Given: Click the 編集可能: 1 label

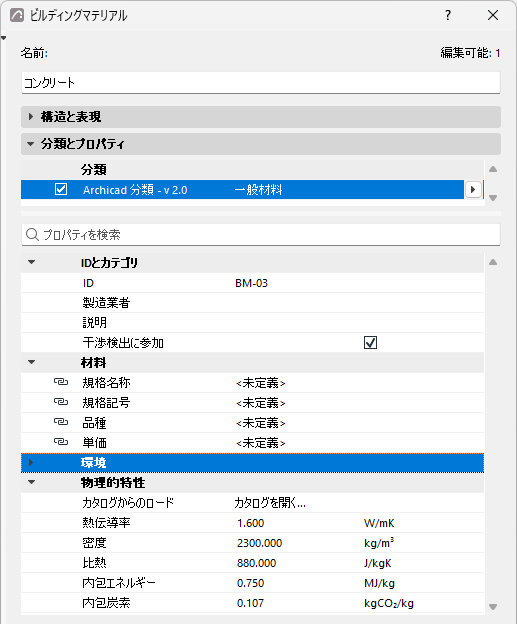Looking at the screenshot, I should (470, 53).
